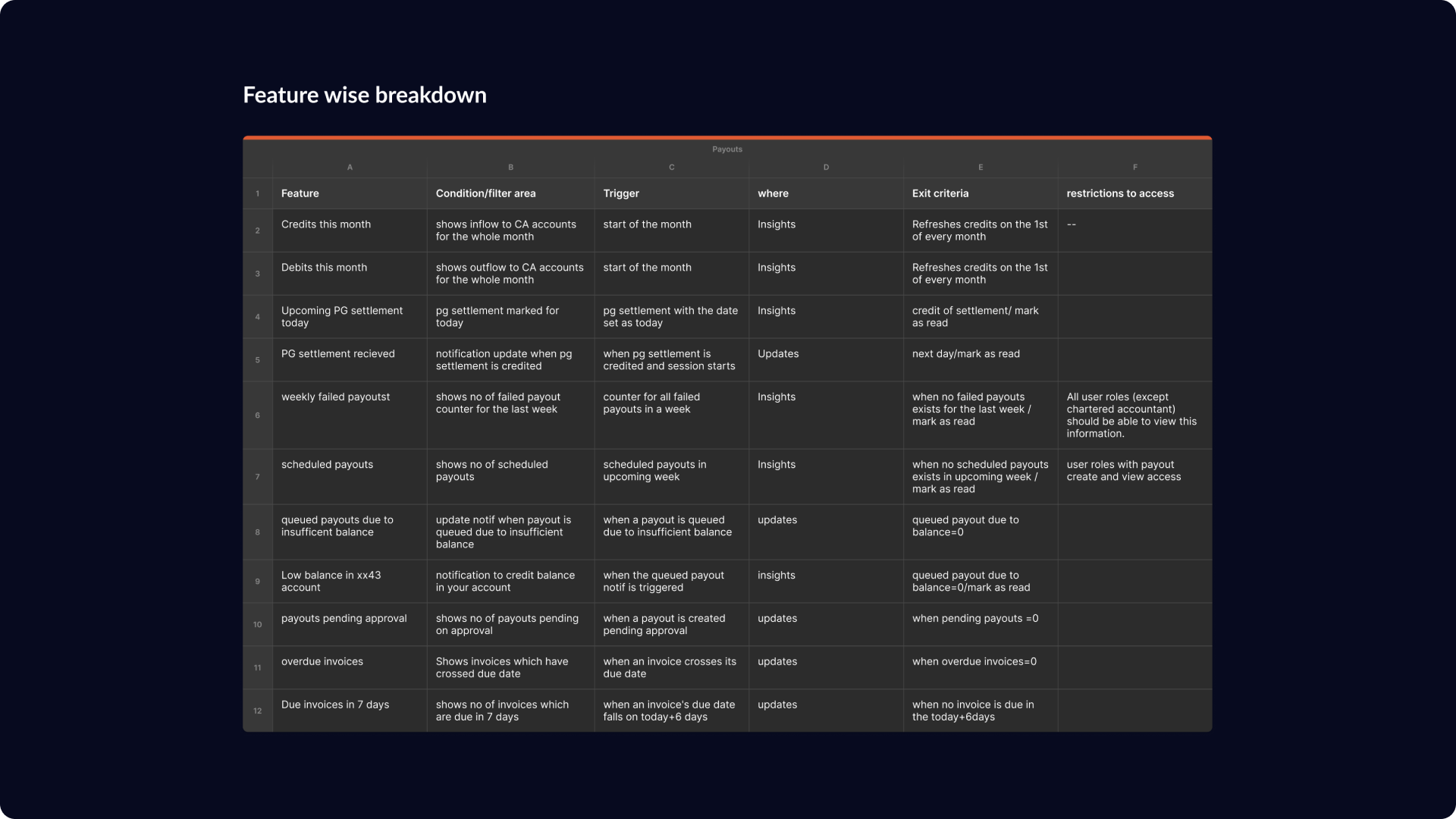Select the Feature header cell

(x=350, y=193)
